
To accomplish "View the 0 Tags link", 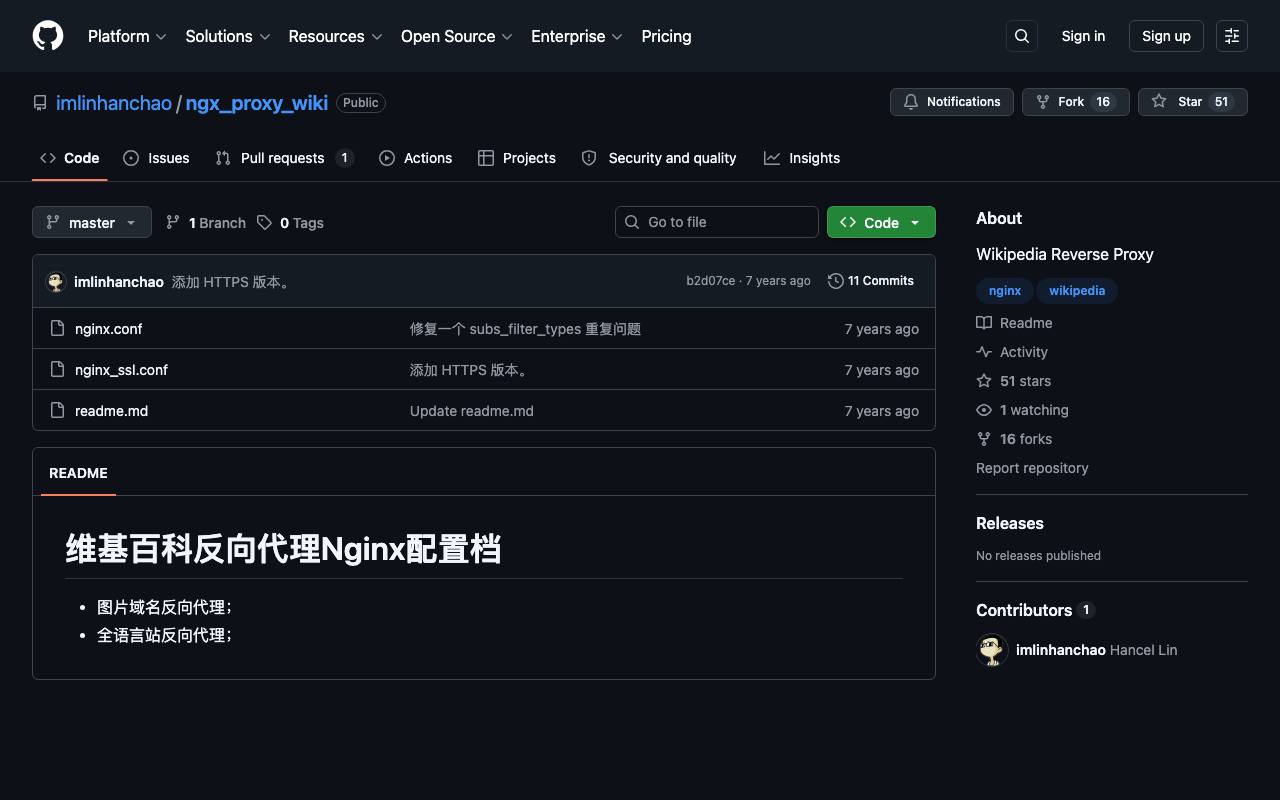I will 290,222.
